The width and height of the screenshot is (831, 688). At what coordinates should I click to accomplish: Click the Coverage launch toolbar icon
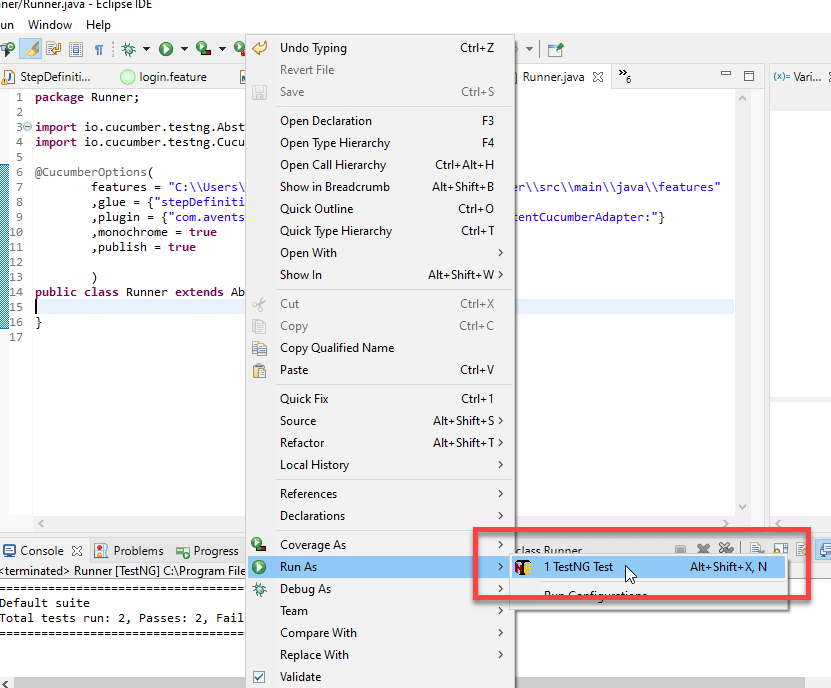(x=203, y=48)
